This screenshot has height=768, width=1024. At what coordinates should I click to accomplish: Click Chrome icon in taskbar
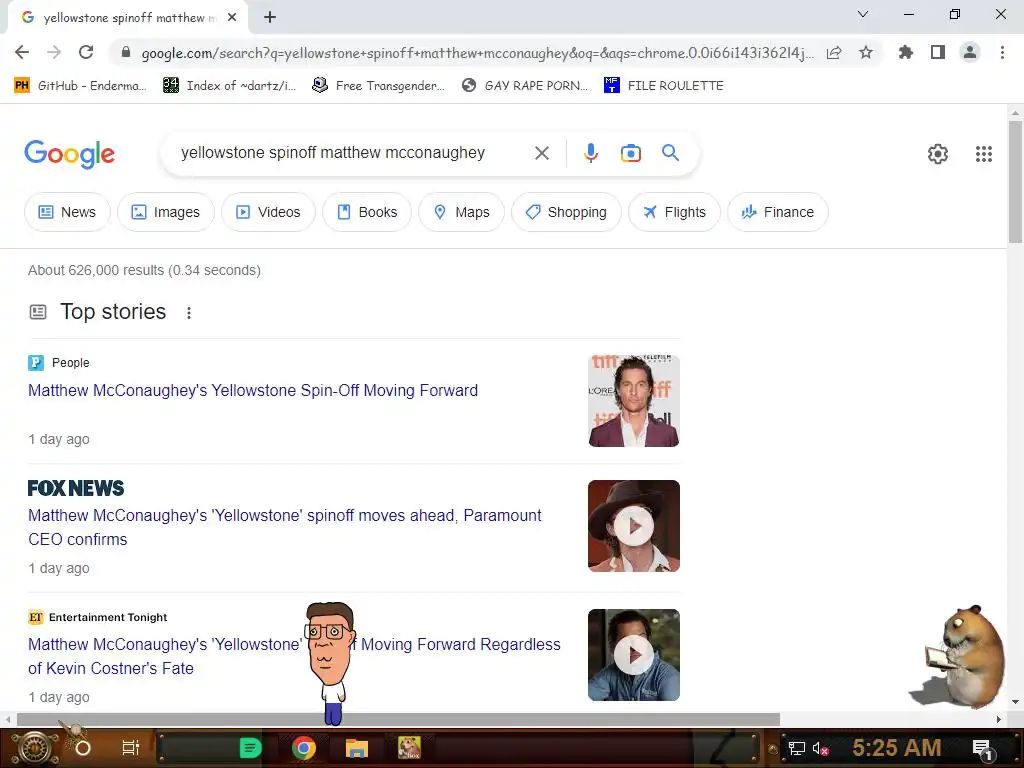pos(304,748)
